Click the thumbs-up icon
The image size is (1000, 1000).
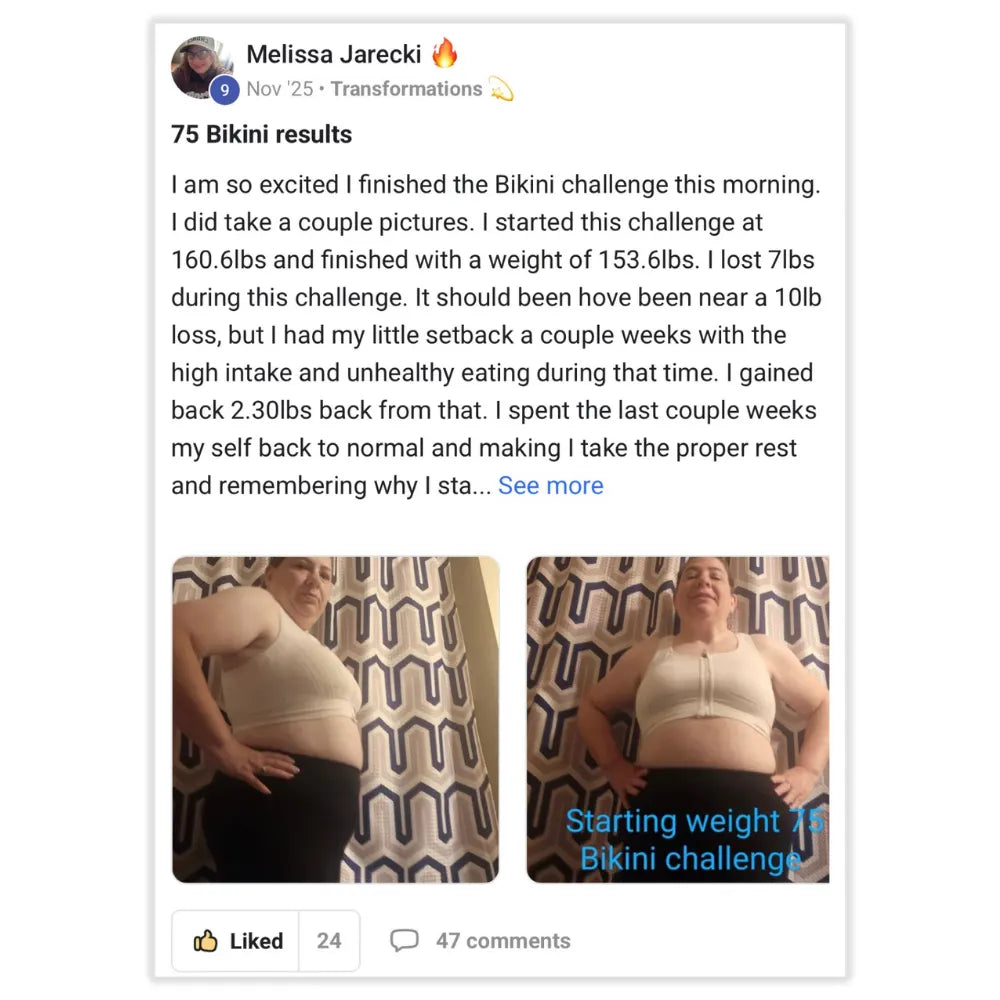pos(205,941)
